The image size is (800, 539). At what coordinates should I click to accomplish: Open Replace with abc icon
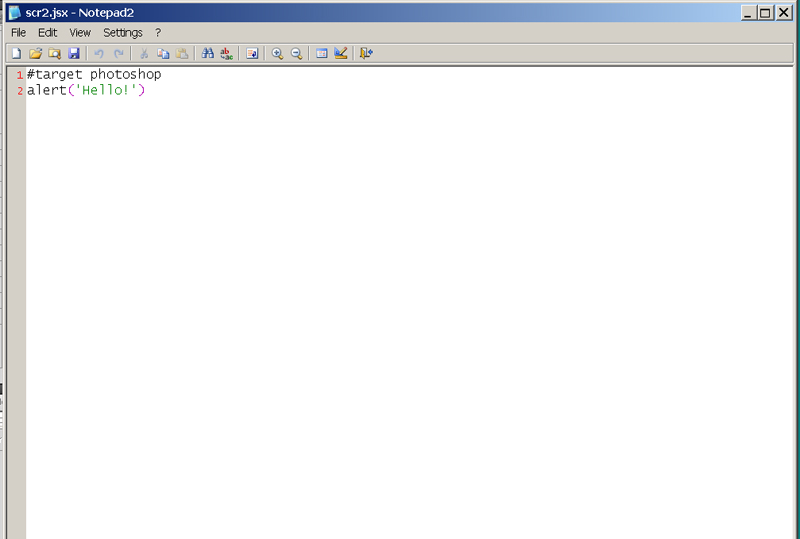[227, 53]
